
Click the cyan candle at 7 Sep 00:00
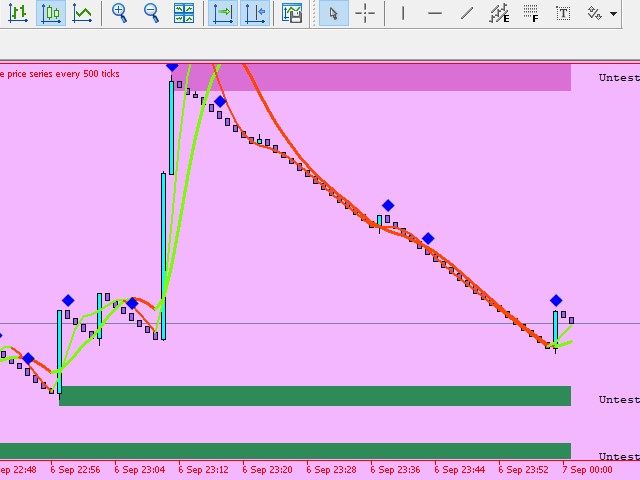pos(556,329)
